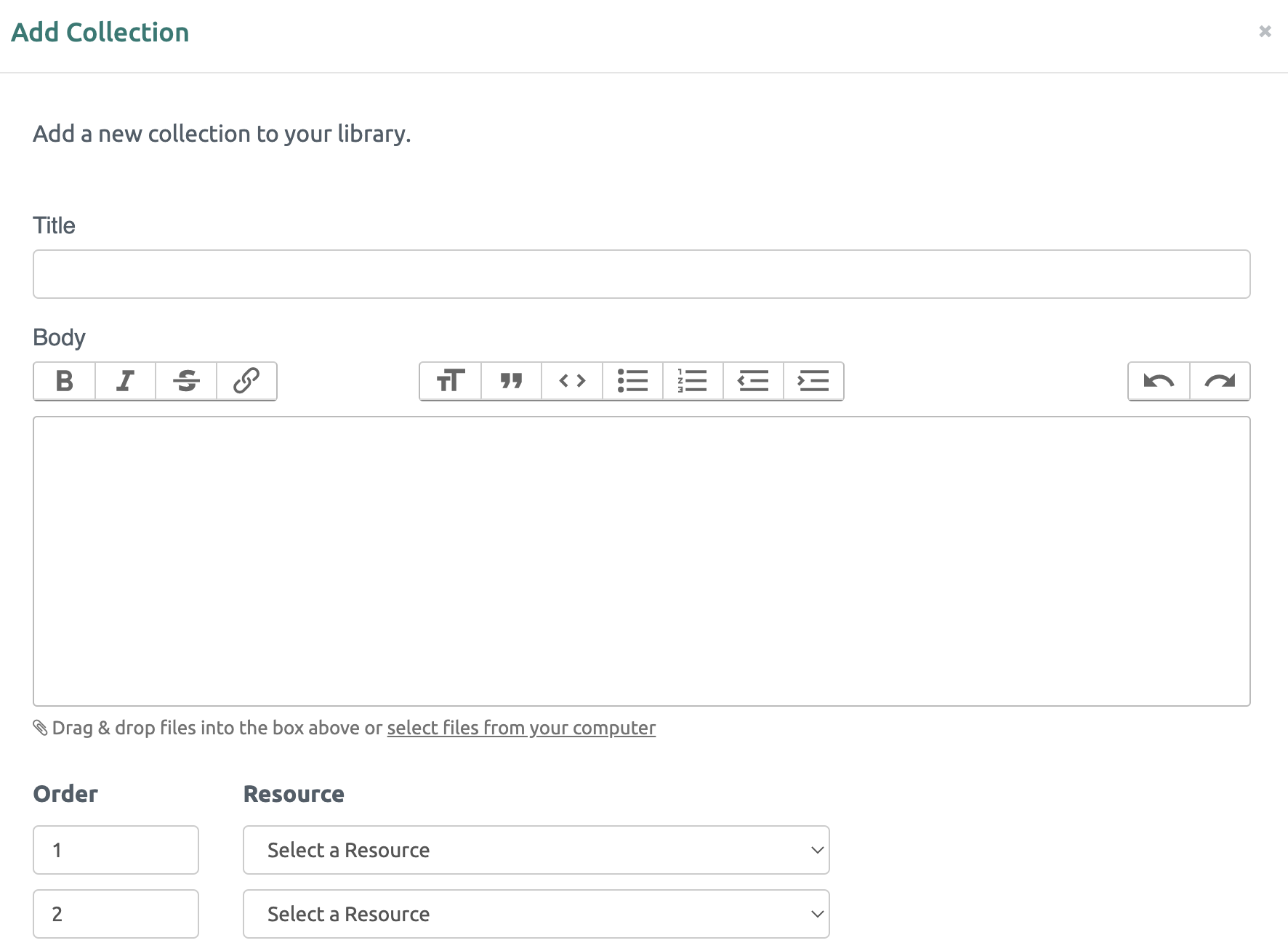
Task: Insert a block quote
Action: pyautogui.click(x=511, y=381)
